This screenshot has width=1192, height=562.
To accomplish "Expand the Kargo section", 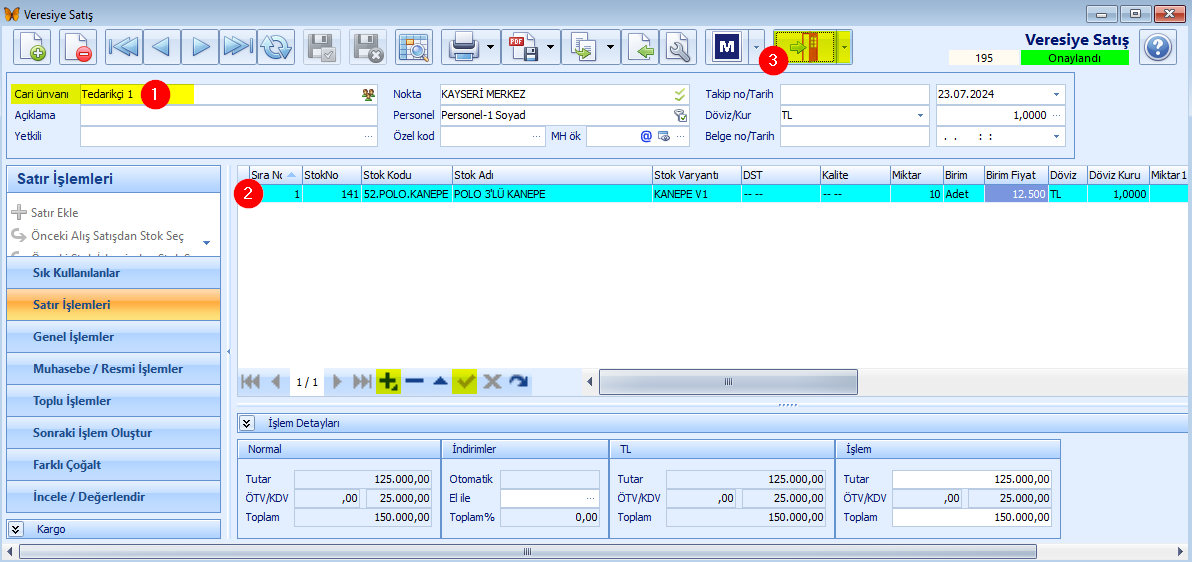I will 15,529.
